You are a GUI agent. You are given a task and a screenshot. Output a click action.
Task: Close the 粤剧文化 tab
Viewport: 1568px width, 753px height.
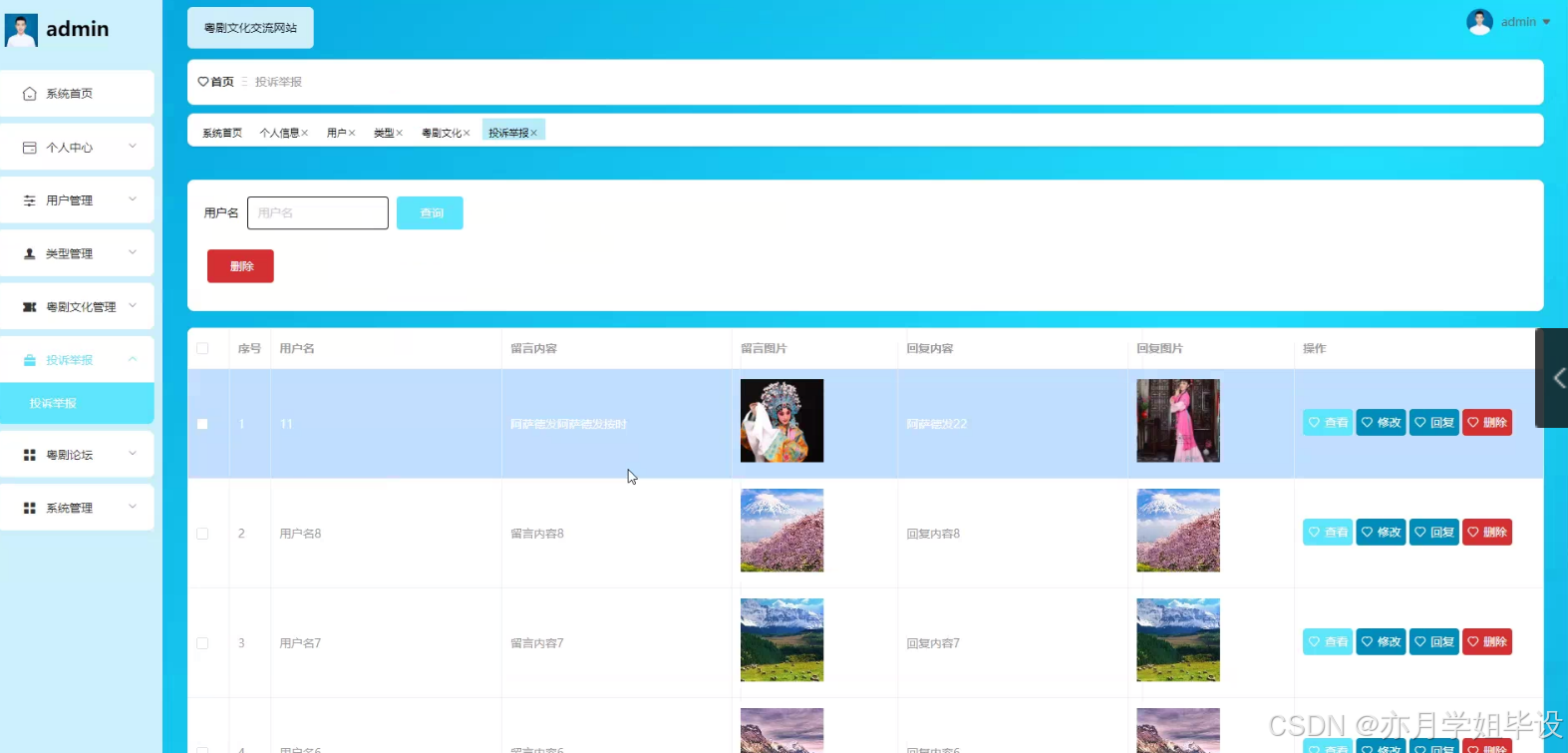click(467, 133)
